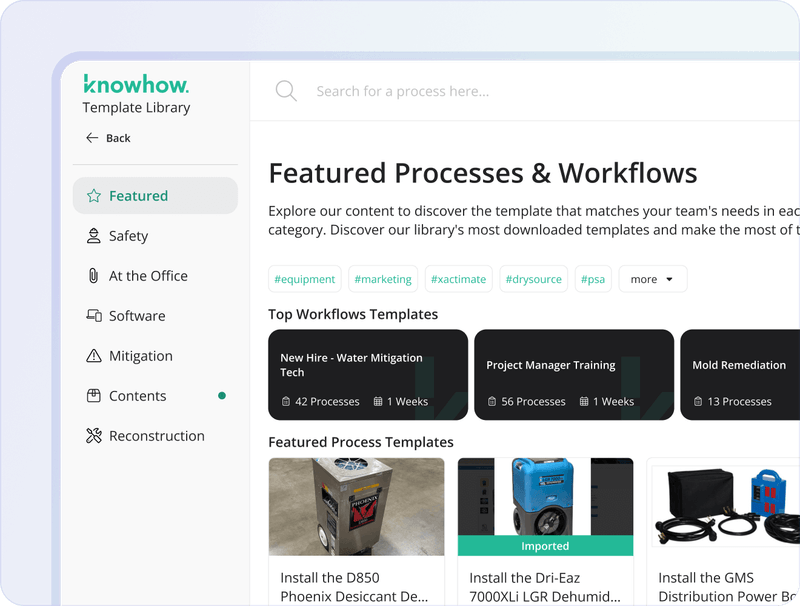
Task: Click the Back link with arrow
Action: 108,138
